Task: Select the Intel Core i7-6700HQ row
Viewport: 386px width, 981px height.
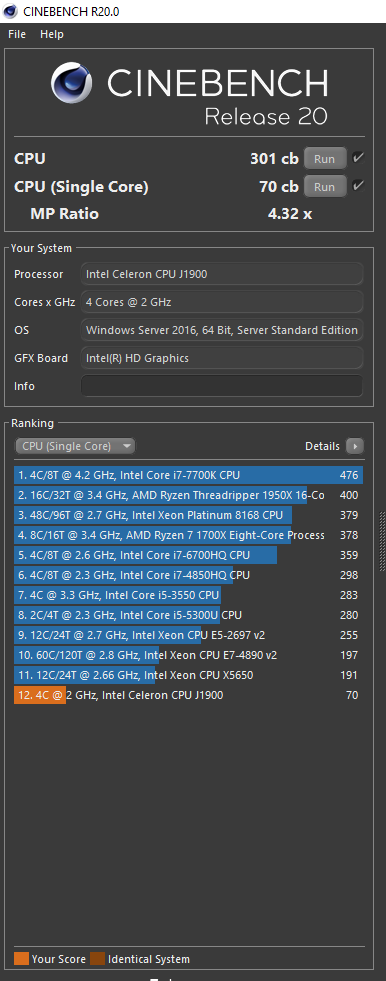Action: tap(188, 556)
